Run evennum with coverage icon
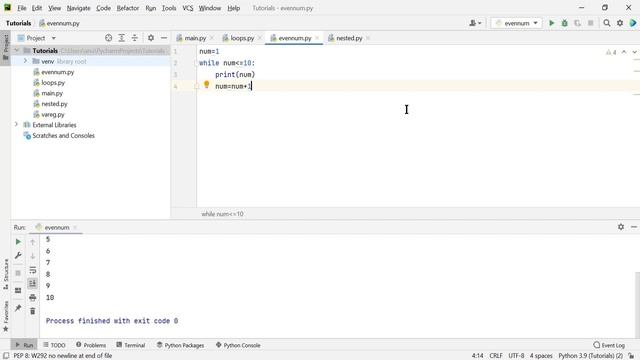Image resolution: width=640 pixels, height=360 pixels. 577,23
